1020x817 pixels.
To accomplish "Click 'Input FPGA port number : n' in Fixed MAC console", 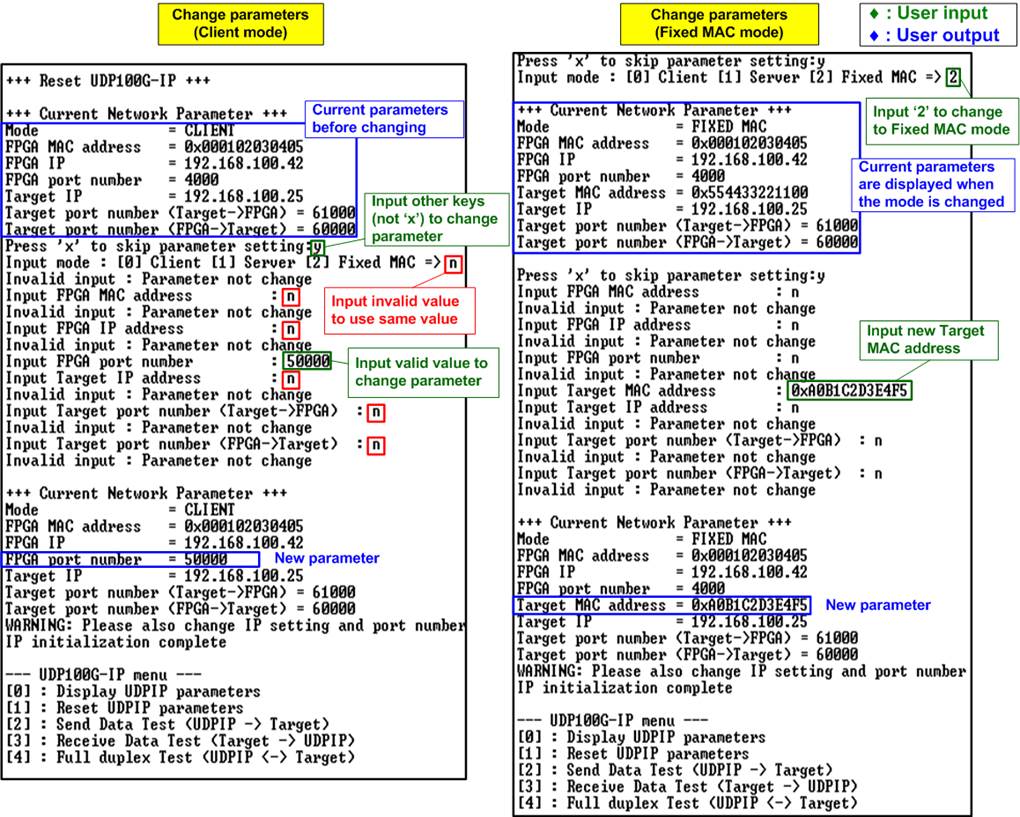I will click(658, 358).
